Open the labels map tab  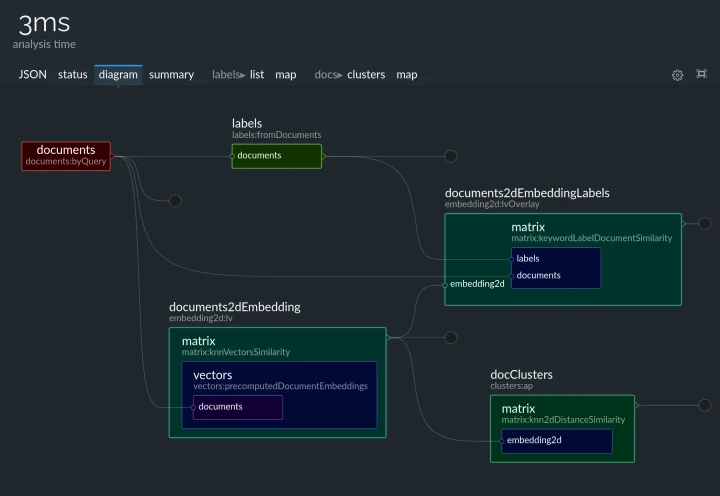coord(286,75)
